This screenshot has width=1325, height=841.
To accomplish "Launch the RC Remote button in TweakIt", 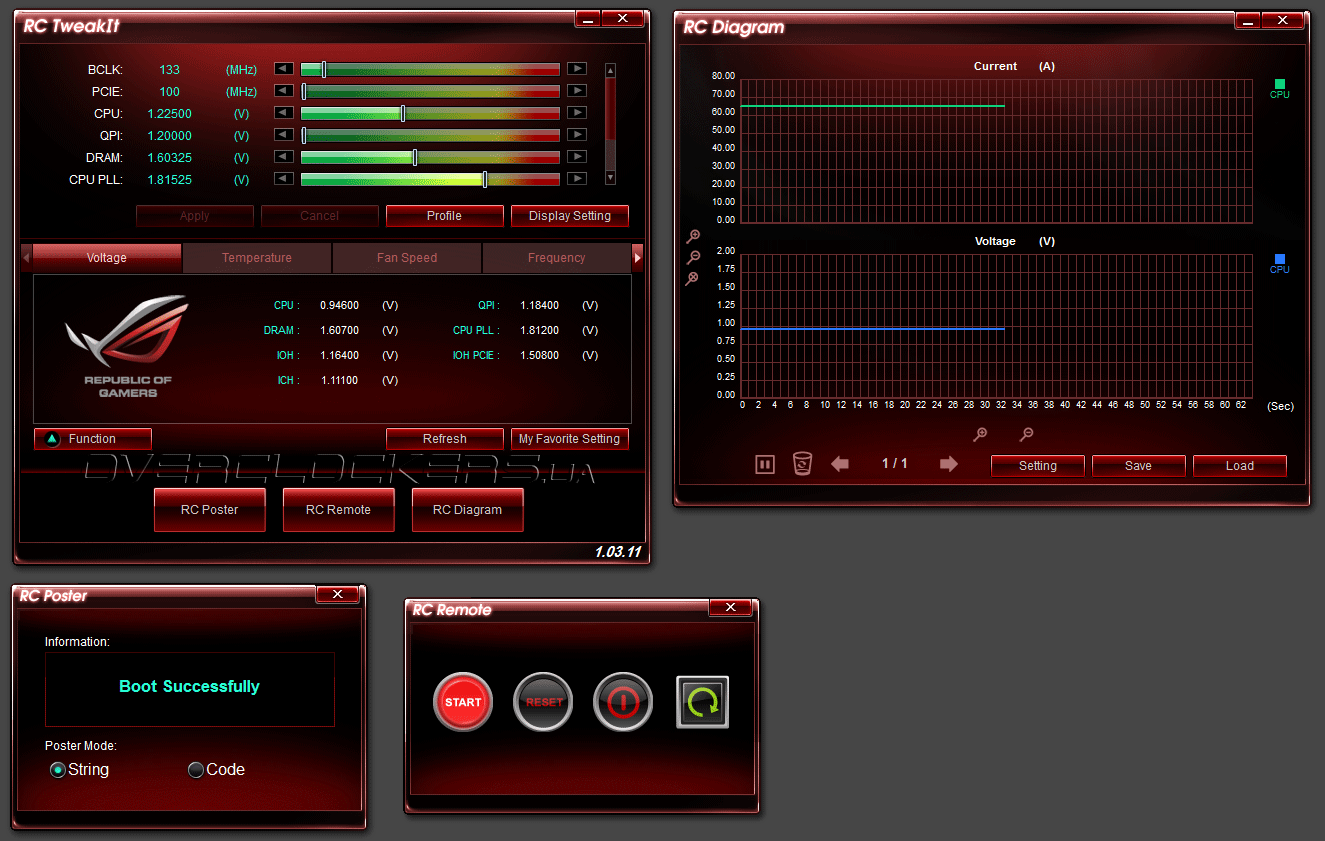I will [x=339, y=510].
